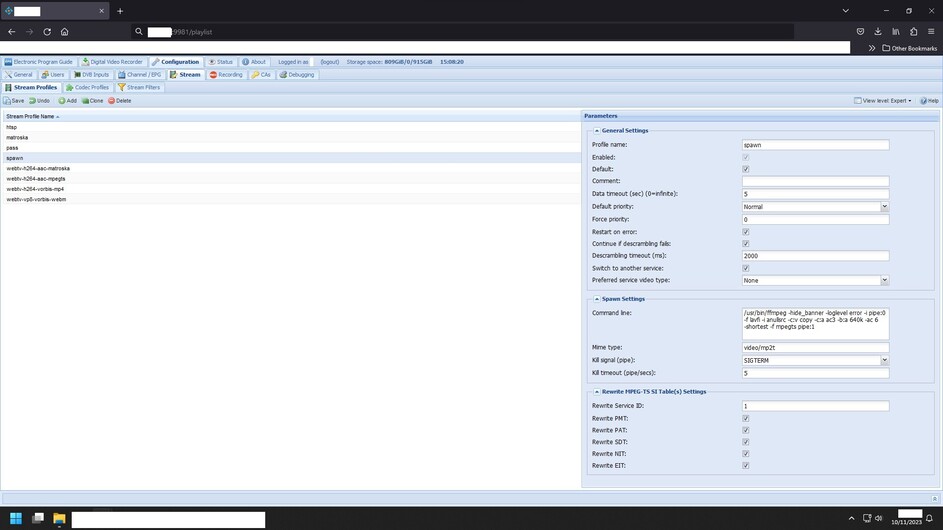The width and height of the screenshot is (943, 530).
Task: Click the Command line text area
Action: tap(815, 324)
